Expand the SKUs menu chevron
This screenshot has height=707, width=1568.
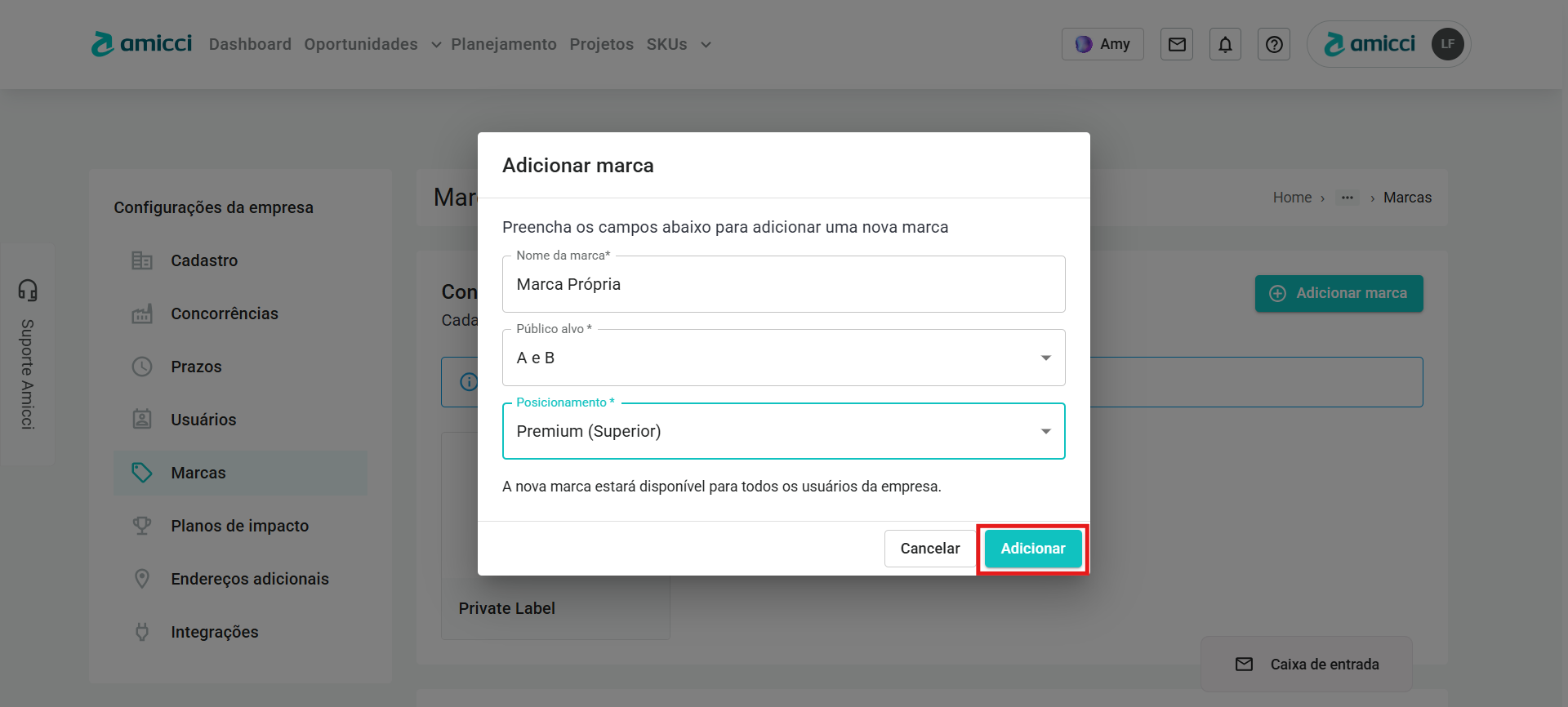pos(706,45)
